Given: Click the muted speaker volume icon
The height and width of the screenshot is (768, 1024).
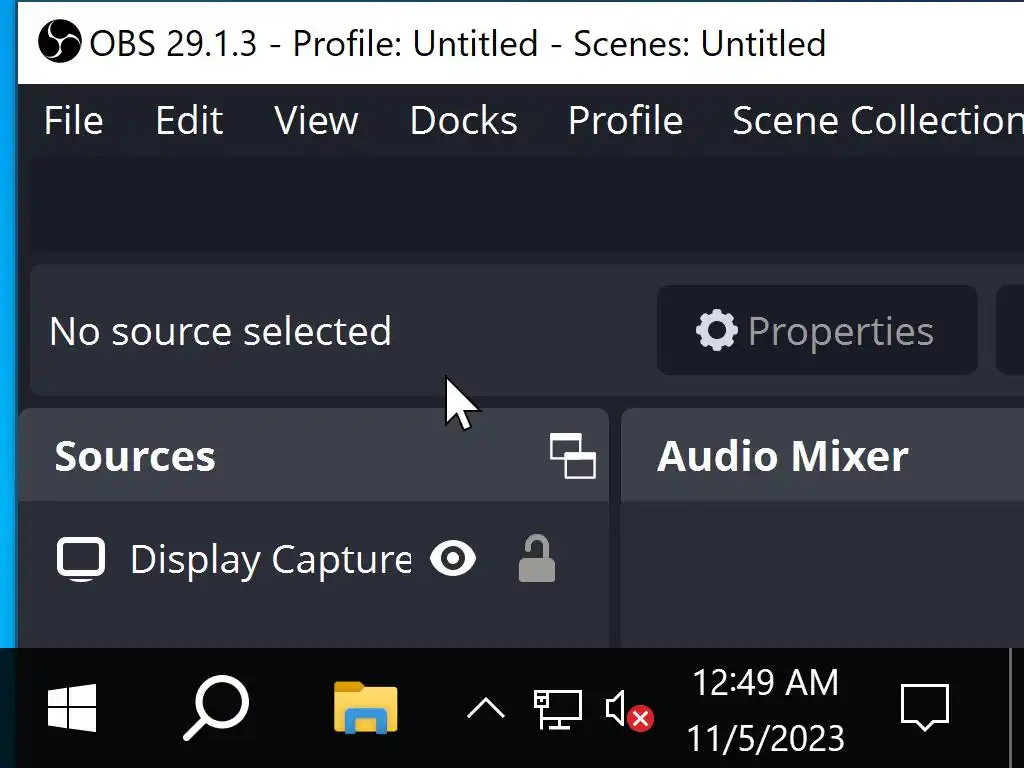Looking at the screenshot, I should (629, 710).
